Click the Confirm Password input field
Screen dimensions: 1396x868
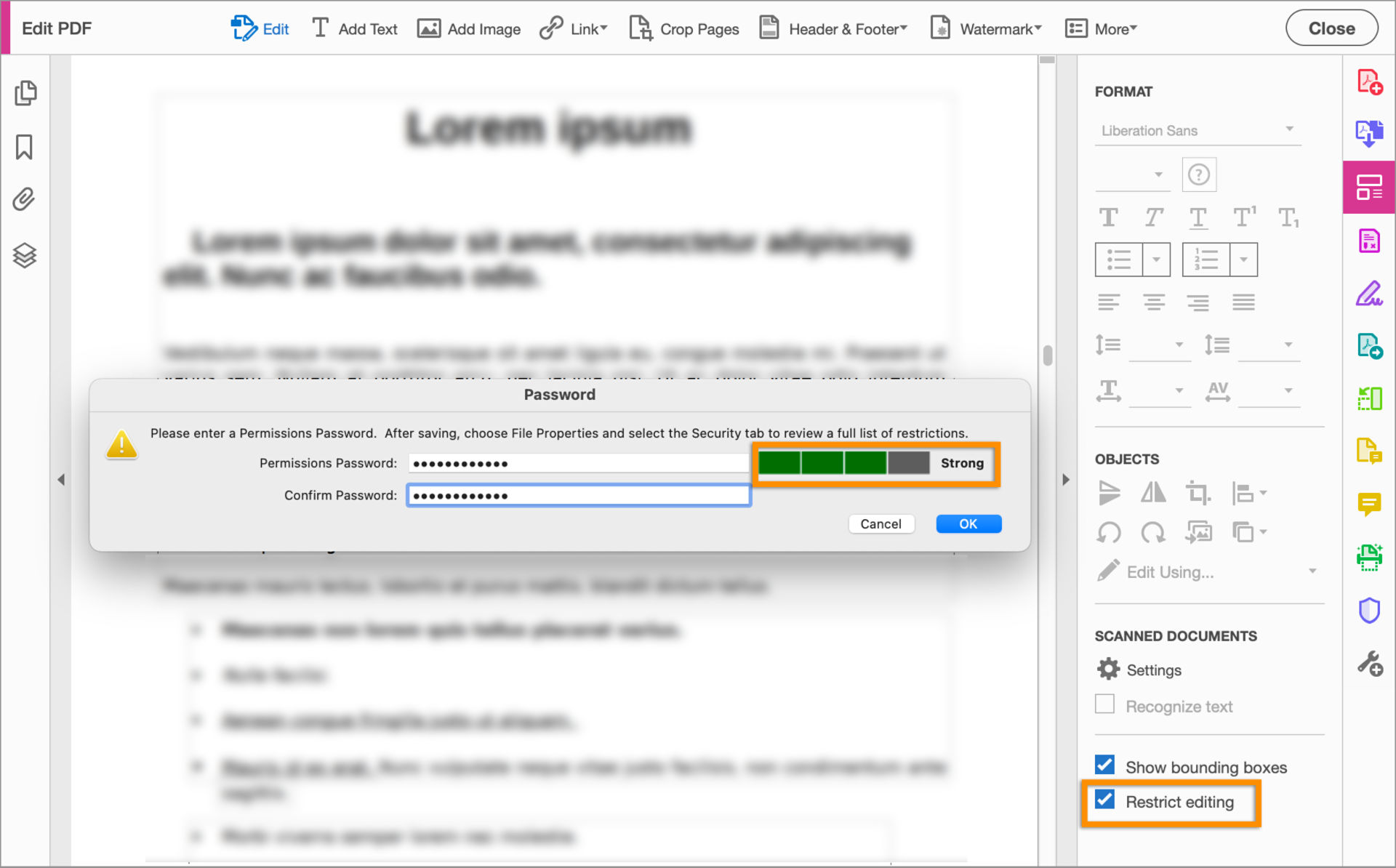tap(578, 495)
